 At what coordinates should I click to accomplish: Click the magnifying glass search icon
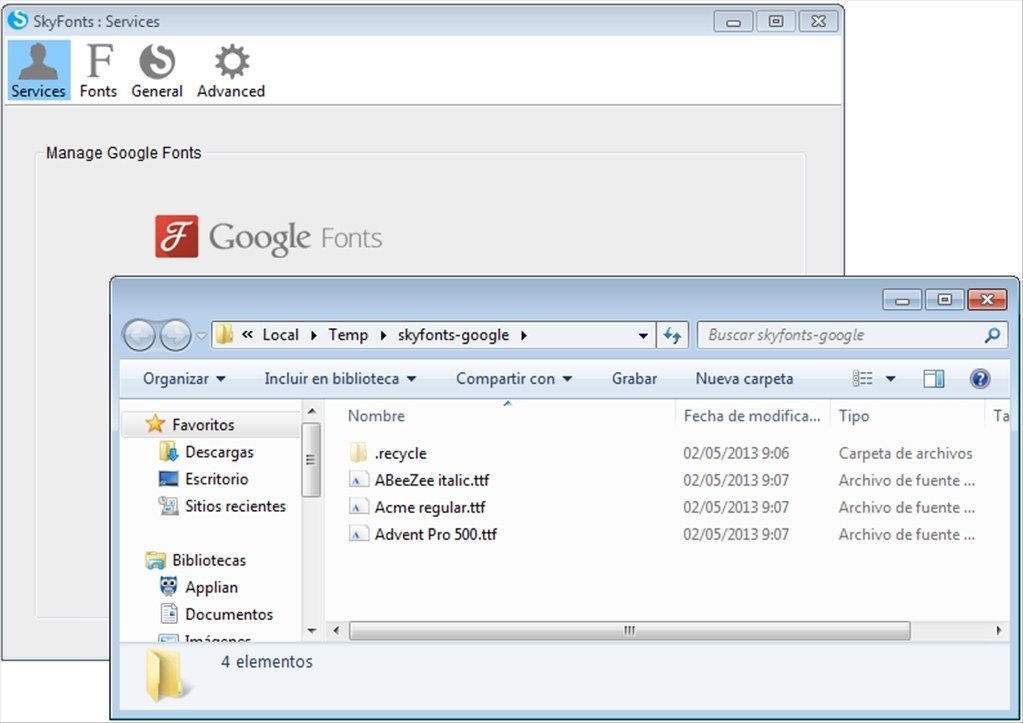point(992,335)
